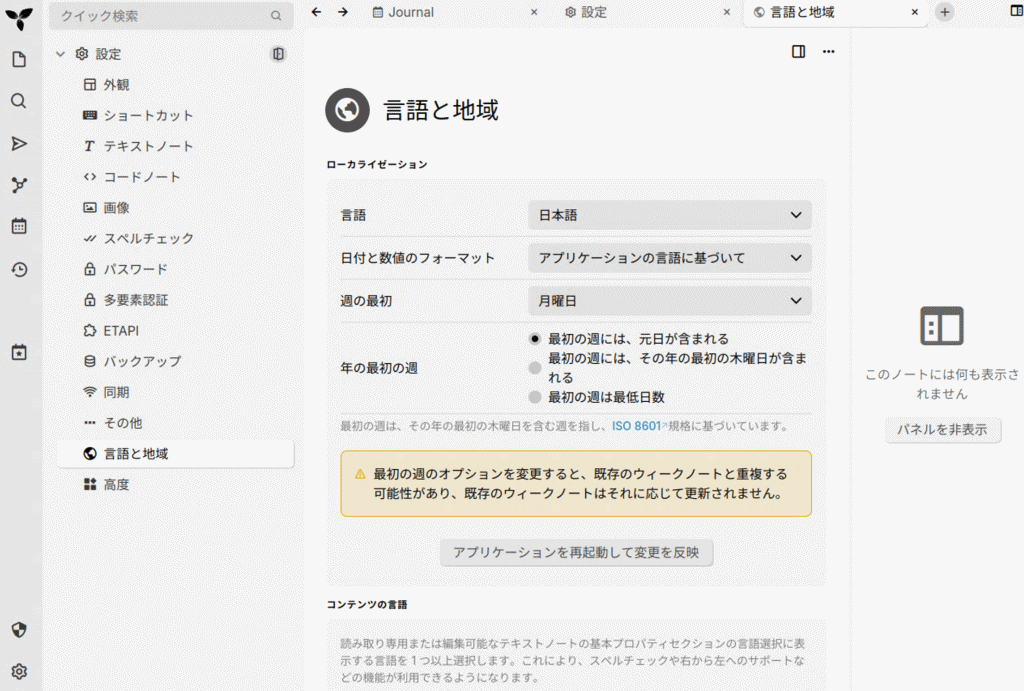Open the 言語 dropdown showing 日本語
This screenshot has width=1024, height=691.
(x=669, y=215)
